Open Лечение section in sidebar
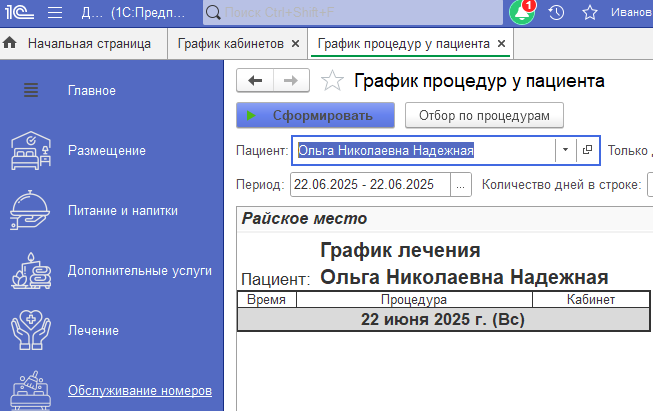653x411 pixels. pyautogui.click(x=93, y=330)
